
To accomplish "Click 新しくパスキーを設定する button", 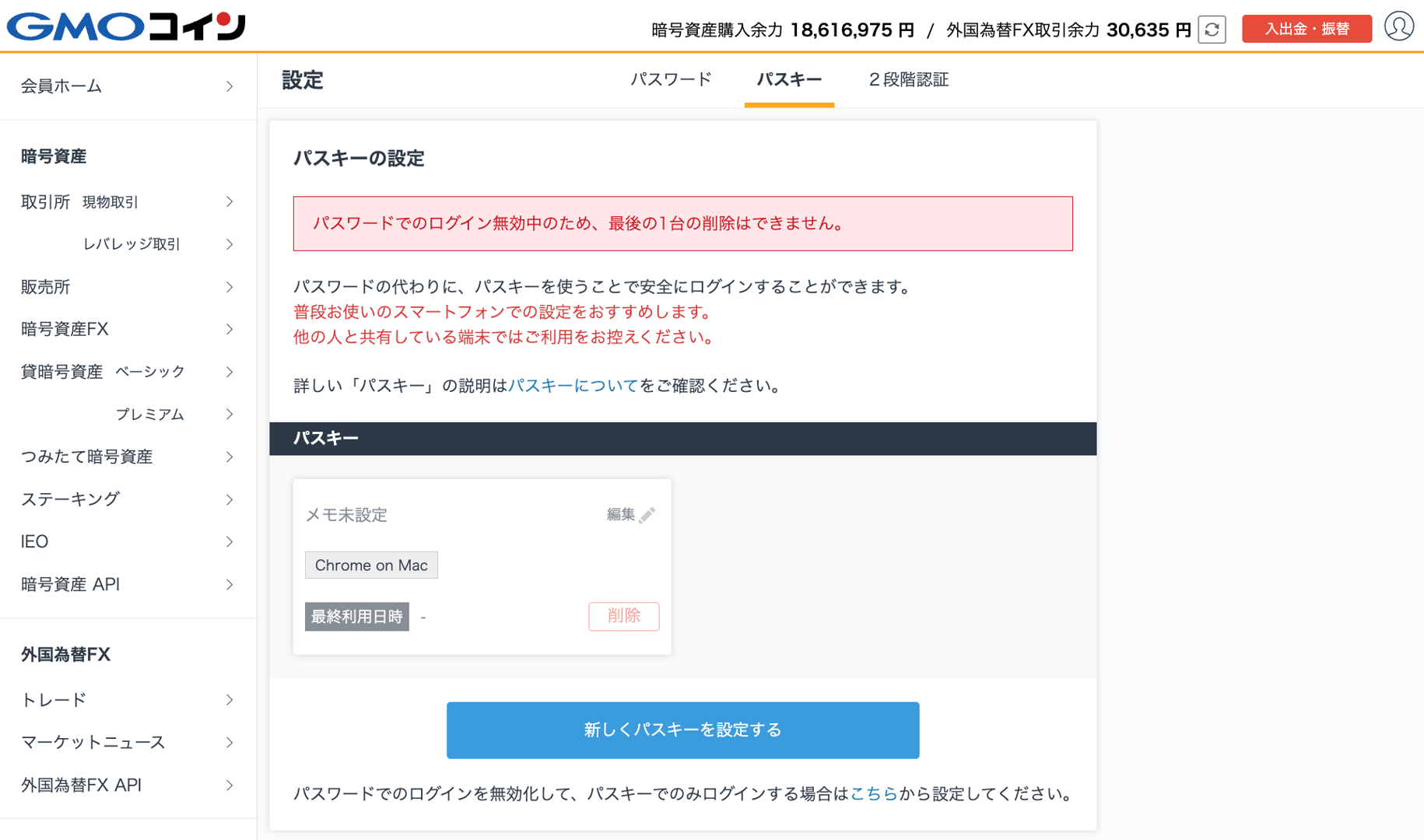I will (682, 730).
